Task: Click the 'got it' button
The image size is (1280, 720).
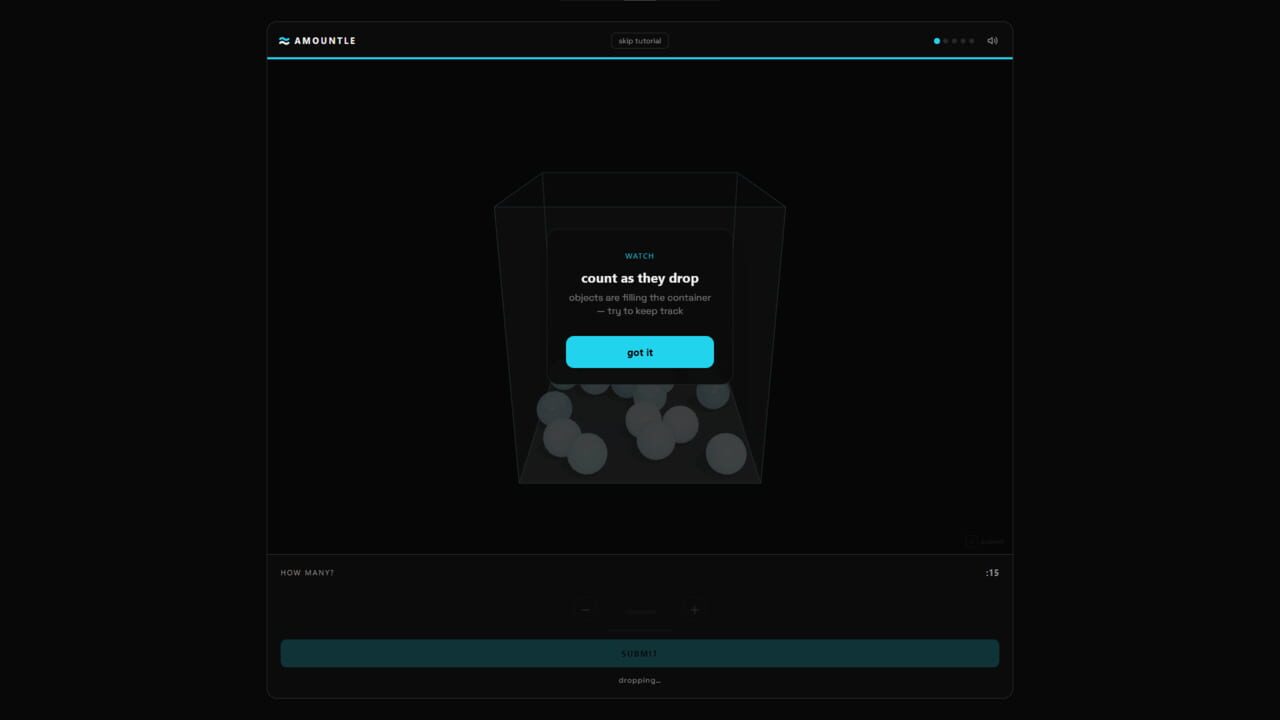Action: pyautogui.click(x=640, y=352)
